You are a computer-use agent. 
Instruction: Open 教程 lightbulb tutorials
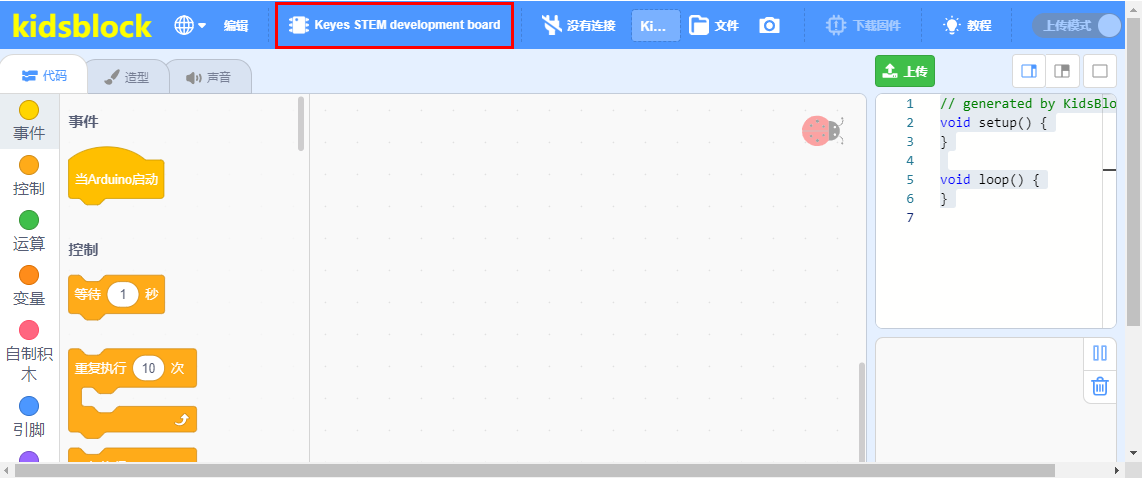click(967, 26)
